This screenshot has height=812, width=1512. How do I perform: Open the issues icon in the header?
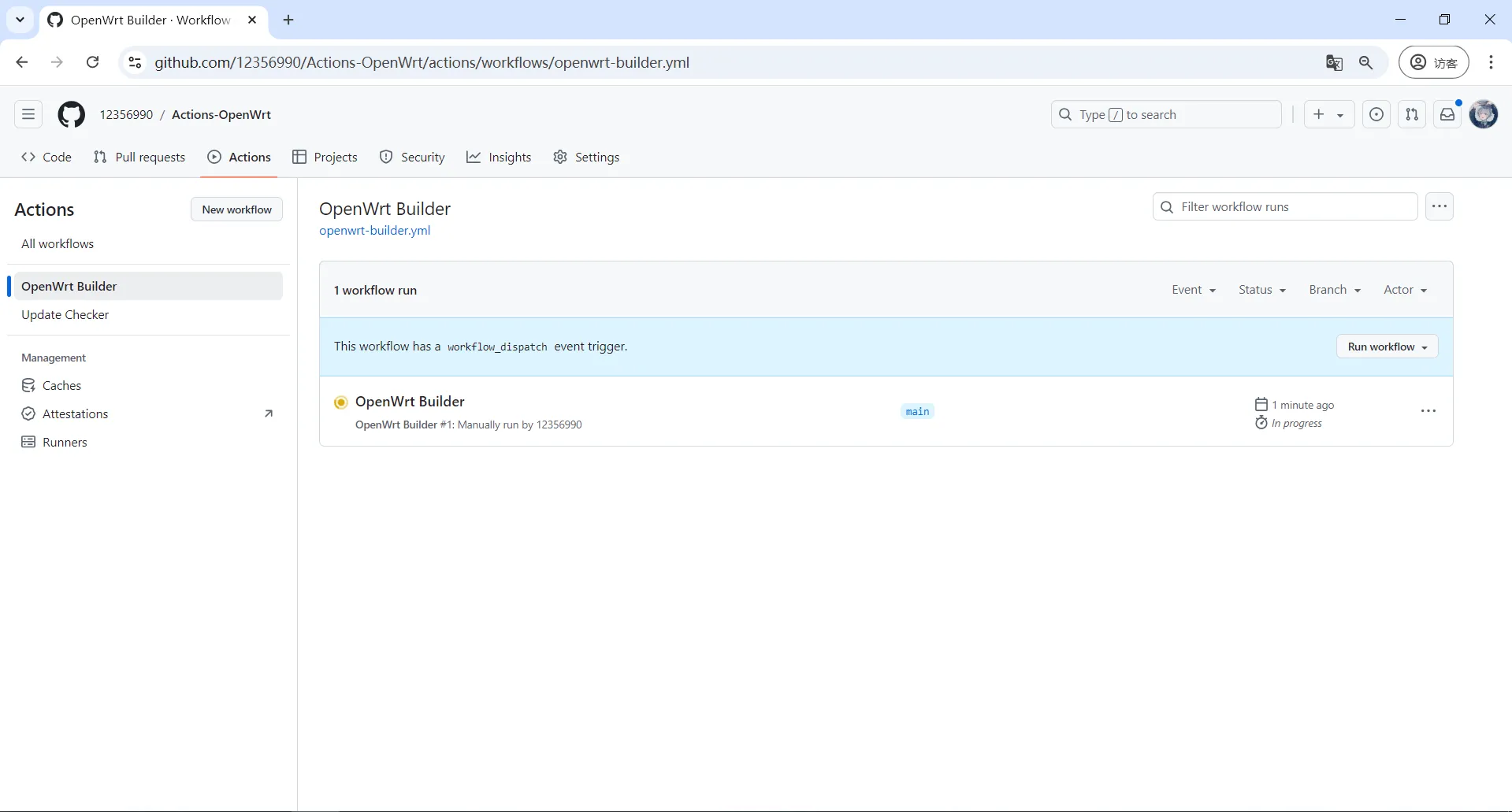tap(1376, 114)
